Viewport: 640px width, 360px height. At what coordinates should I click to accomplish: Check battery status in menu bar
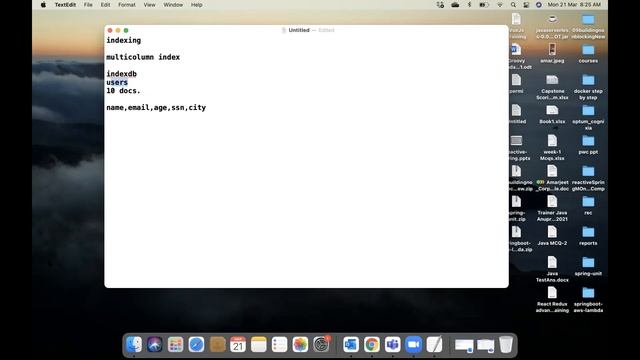pyautogui.click(x=484, y=5)
